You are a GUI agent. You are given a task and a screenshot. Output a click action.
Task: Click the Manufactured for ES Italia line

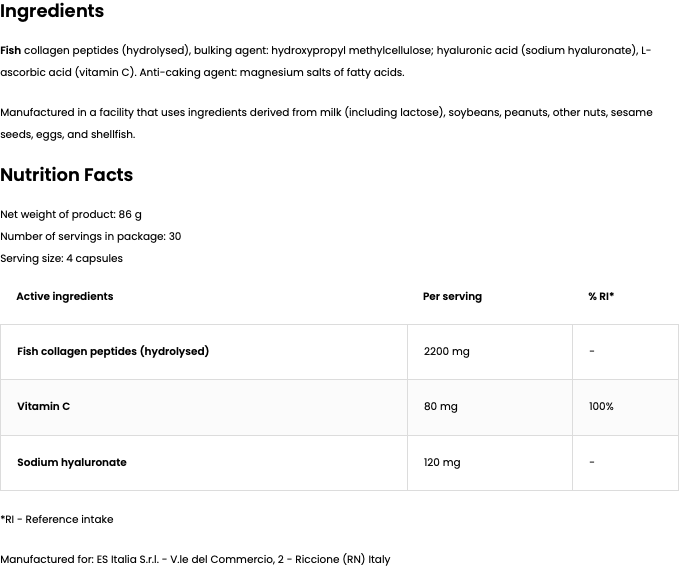coord(195,559)
